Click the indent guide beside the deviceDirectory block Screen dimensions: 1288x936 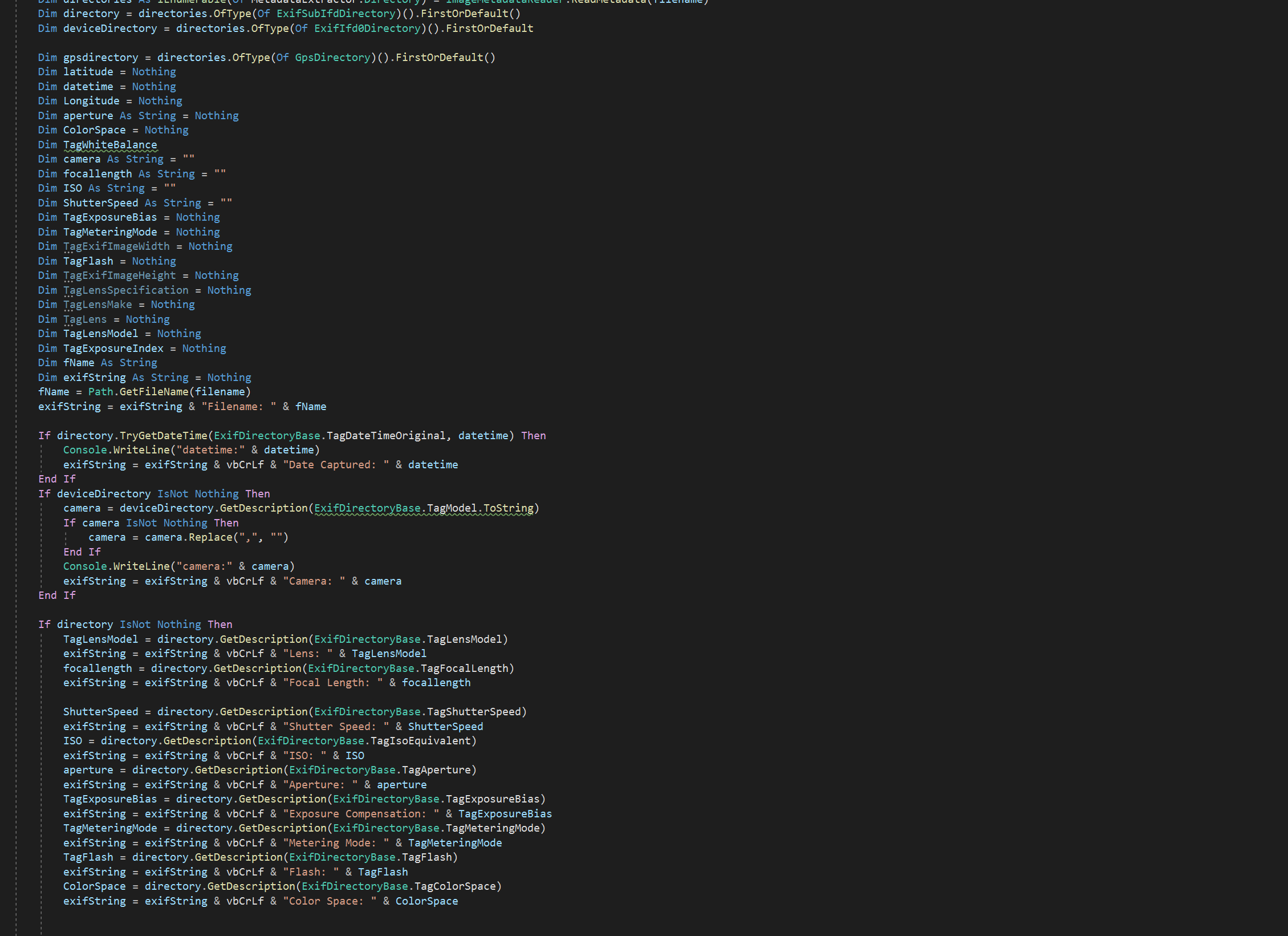click(x=40, y=542)
